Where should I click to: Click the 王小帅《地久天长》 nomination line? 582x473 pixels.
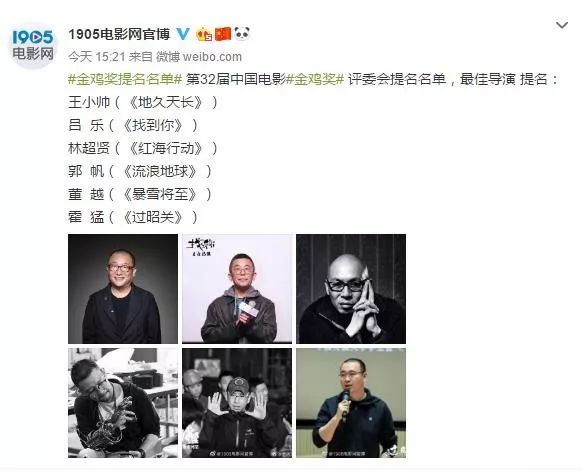click(x=143, y=102)
